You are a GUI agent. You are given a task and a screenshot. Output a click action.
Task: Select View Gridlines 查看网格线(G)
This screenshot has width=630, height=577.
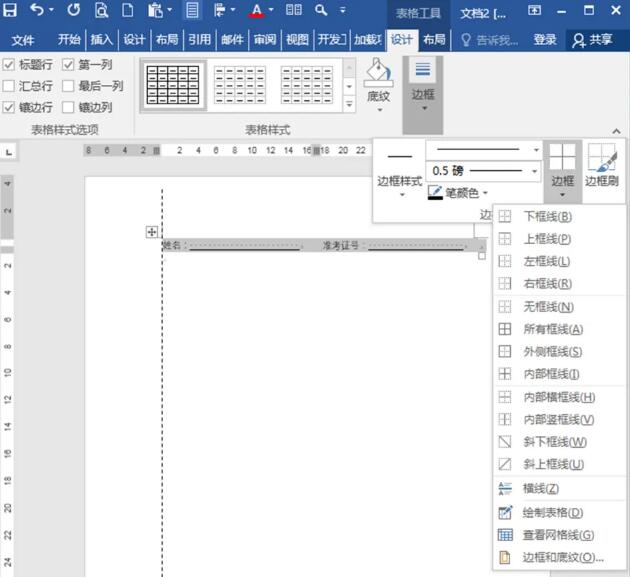(559, 535)
